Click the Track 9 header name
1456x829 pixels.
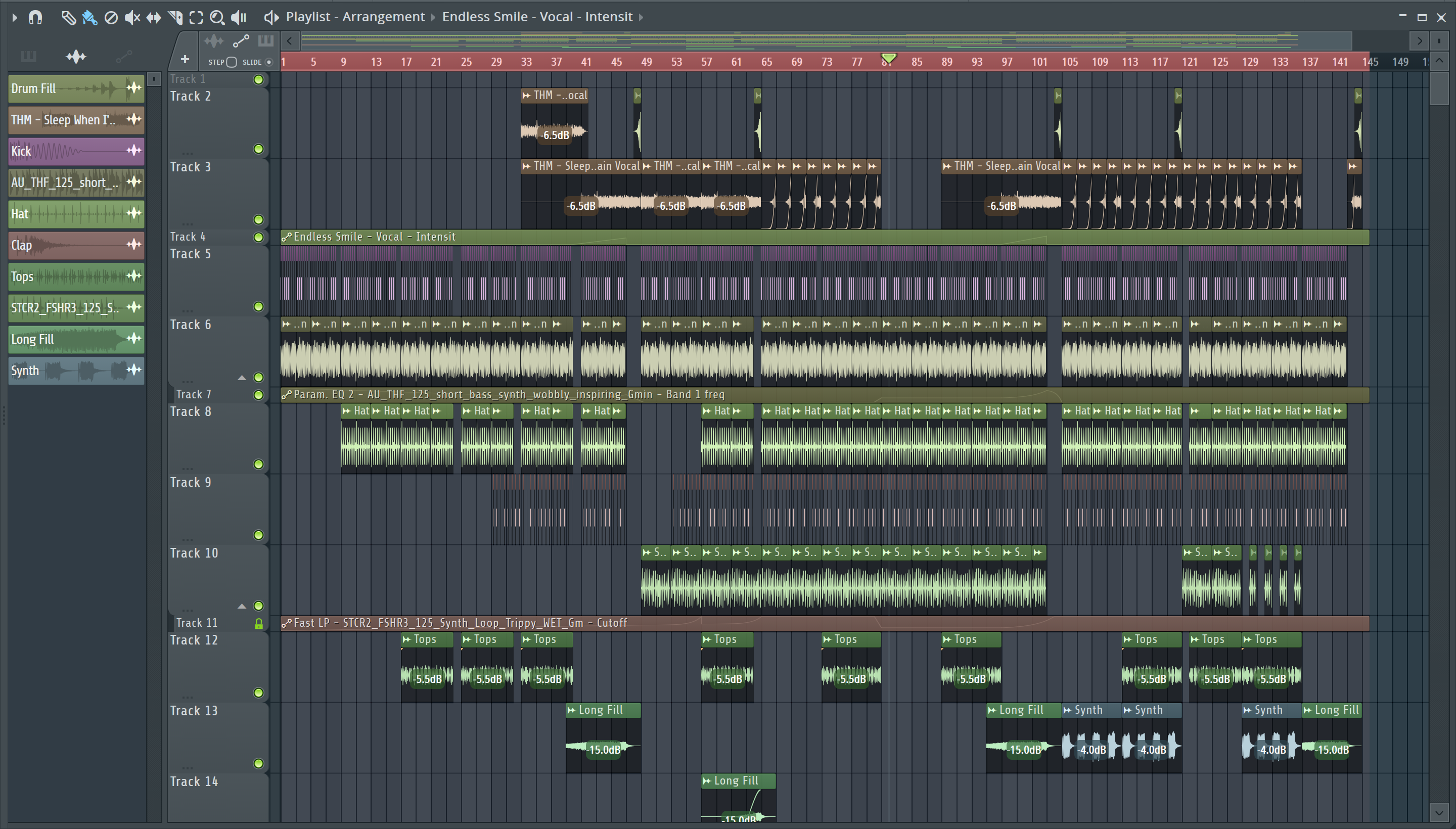[x=191, y=482]
